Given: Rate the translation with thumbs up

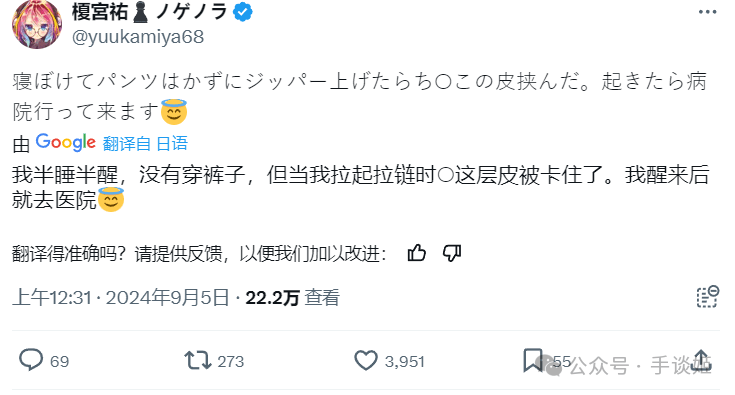Looking at the screenshot, I should click(416, 253).
